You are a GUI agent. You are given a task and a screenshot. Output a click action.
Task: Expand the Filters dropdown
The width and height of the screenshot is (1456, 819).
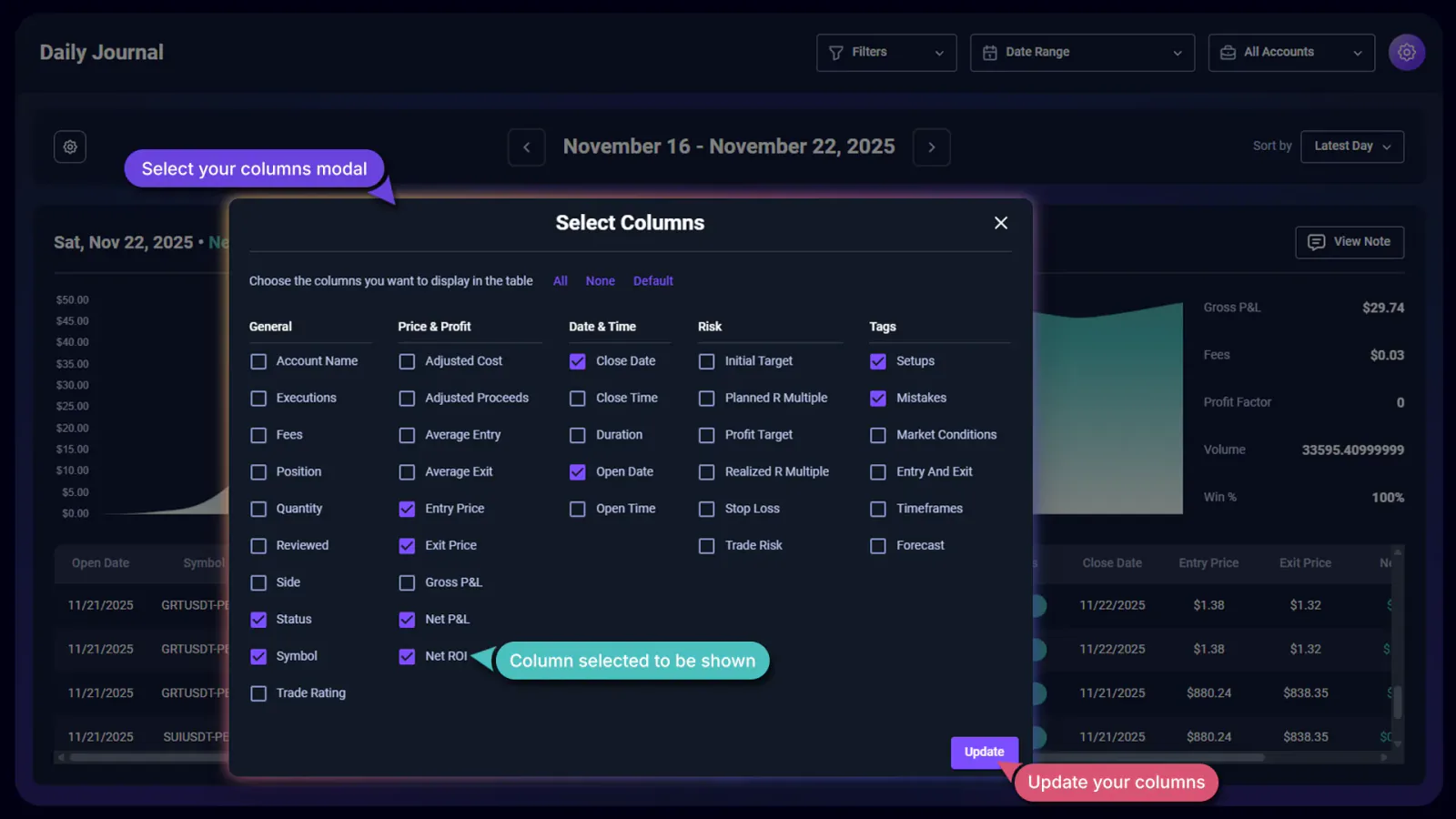click(939, 52)
